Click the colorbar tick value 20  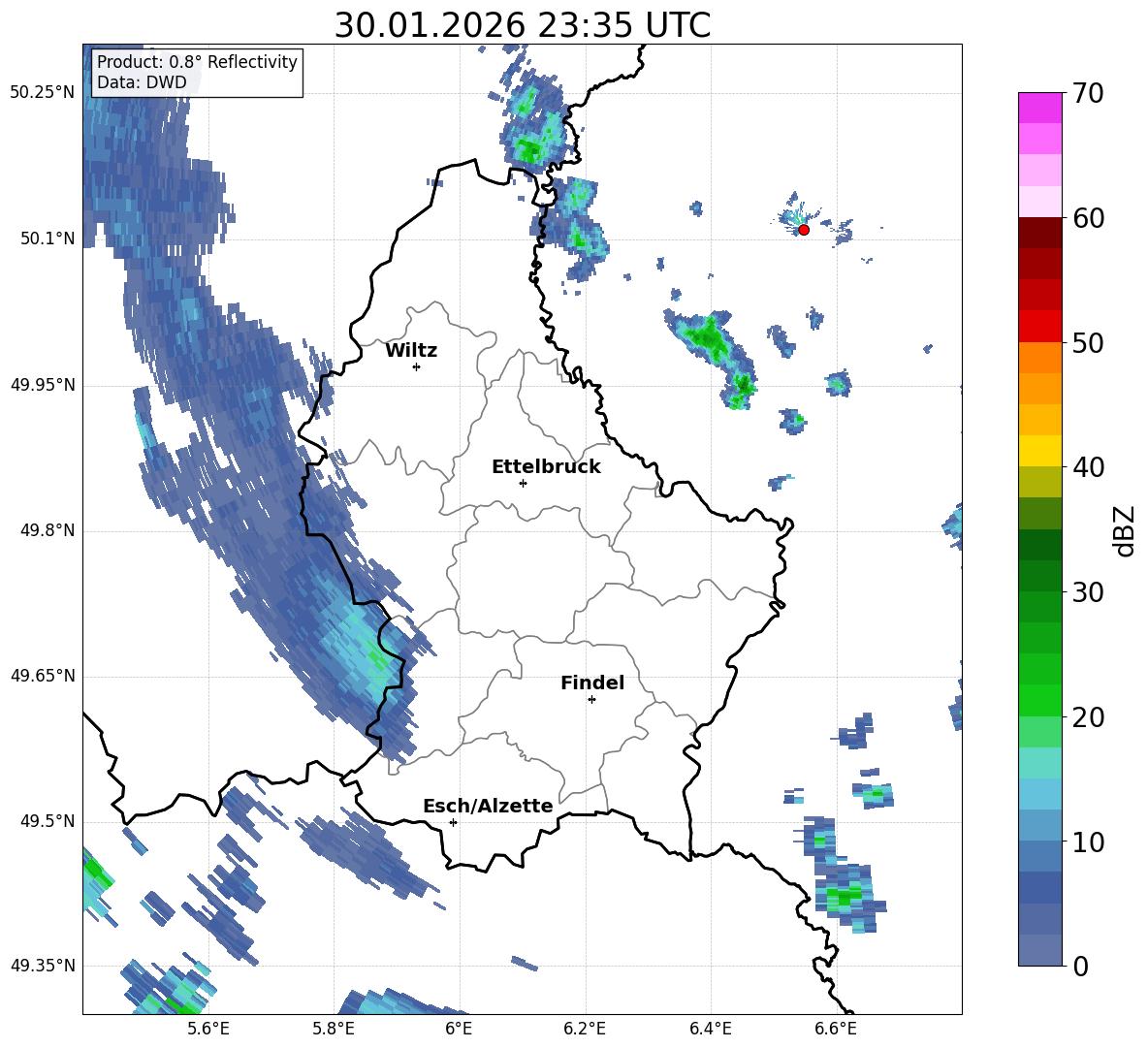coord(1087,716)
